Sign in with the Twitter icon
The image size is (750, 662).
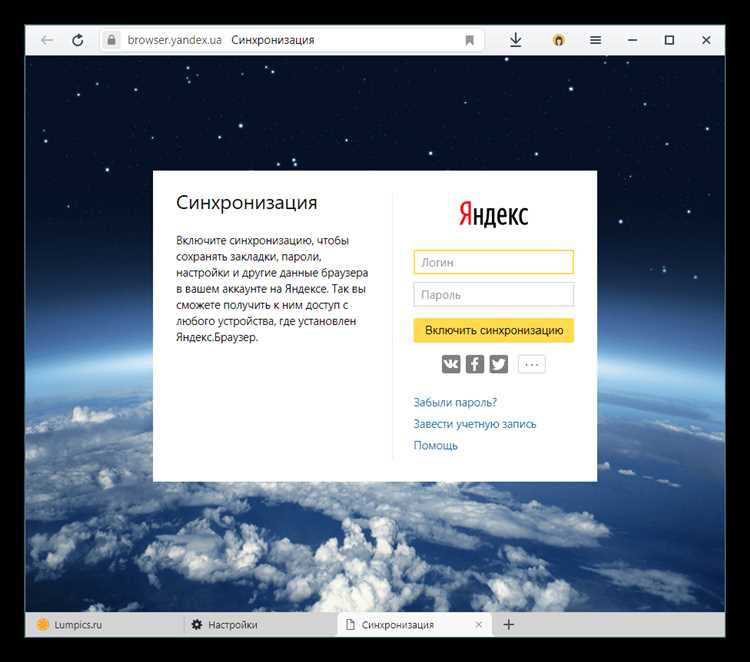pos(498,364)
